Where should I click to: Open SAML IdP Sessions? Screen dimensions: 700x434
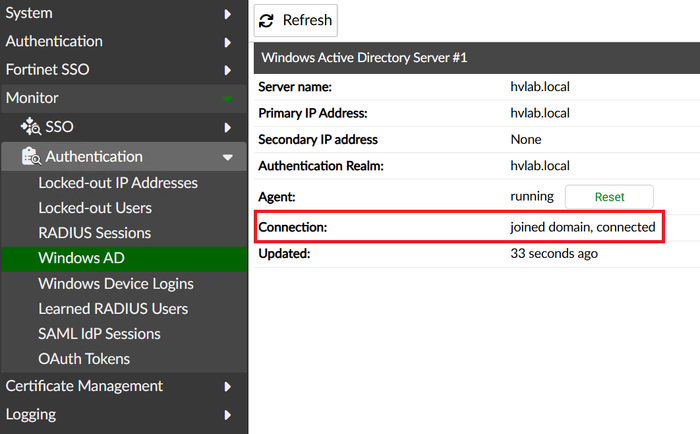coord(99,334)
